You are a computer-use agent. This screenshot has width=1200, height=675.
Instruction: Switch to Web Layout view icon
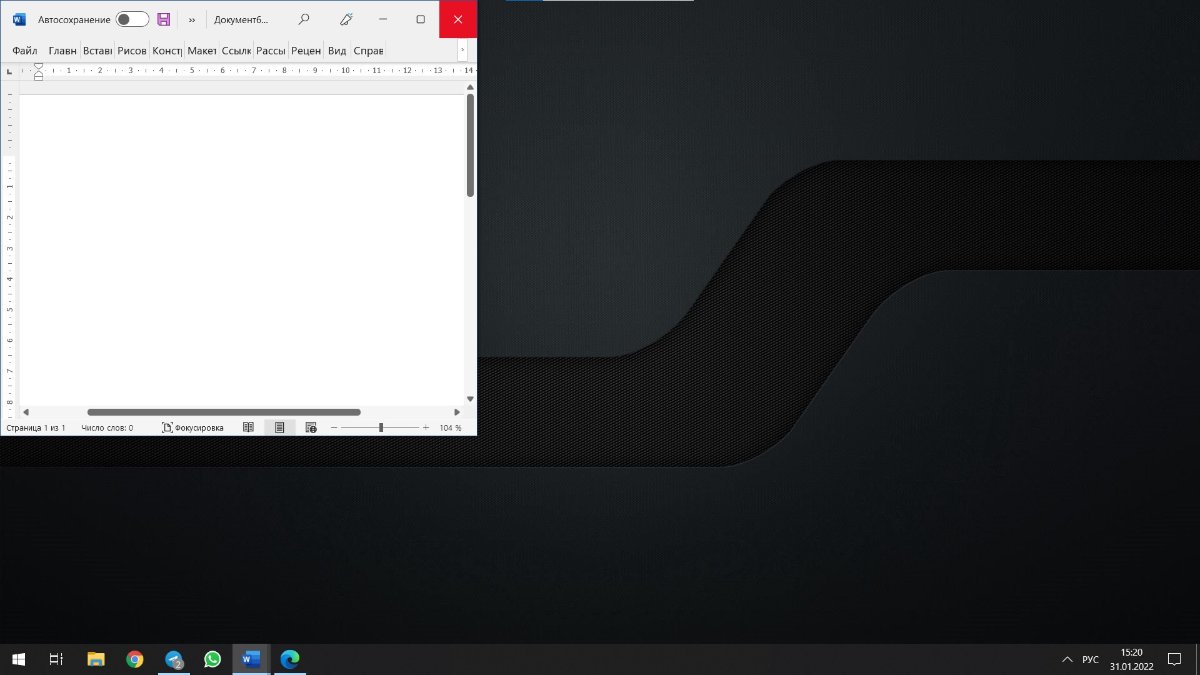(x=310, y=427)
